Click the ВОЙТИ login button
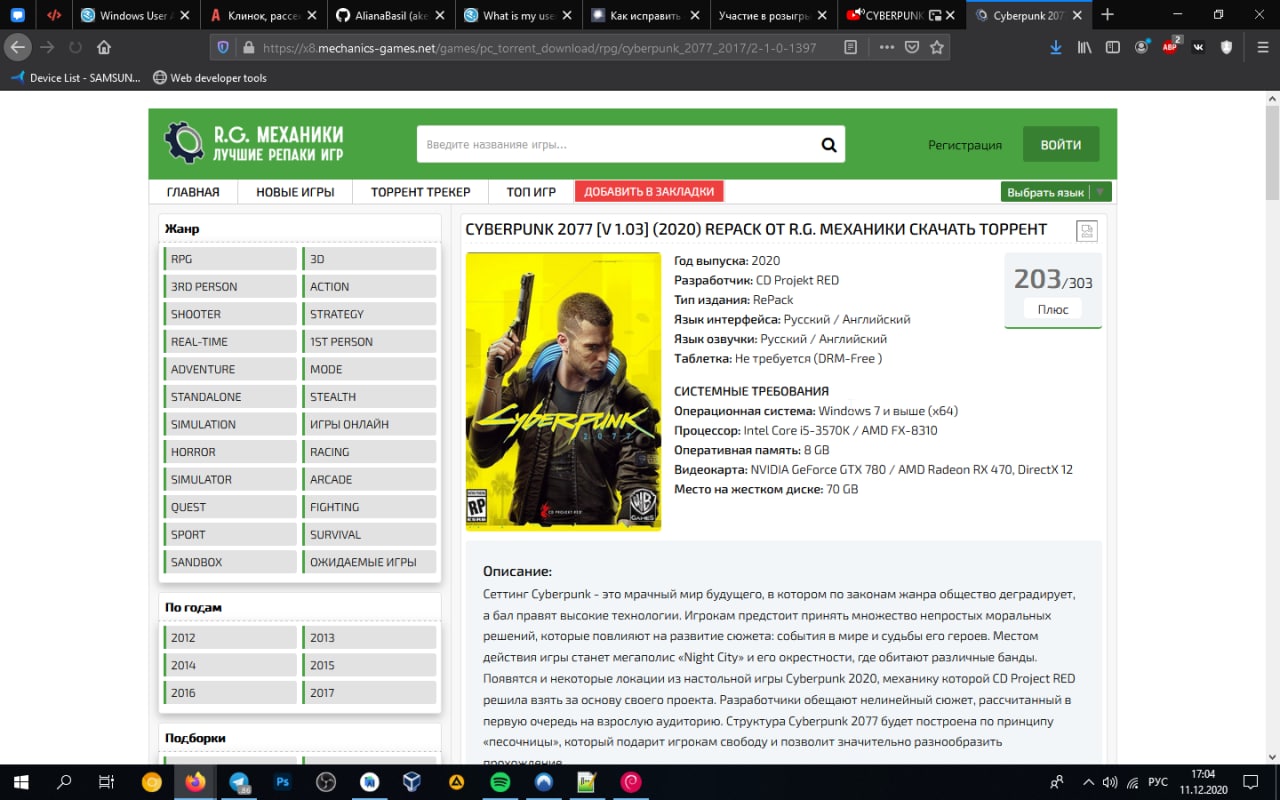The image size is (1280, 800). 1061,144
